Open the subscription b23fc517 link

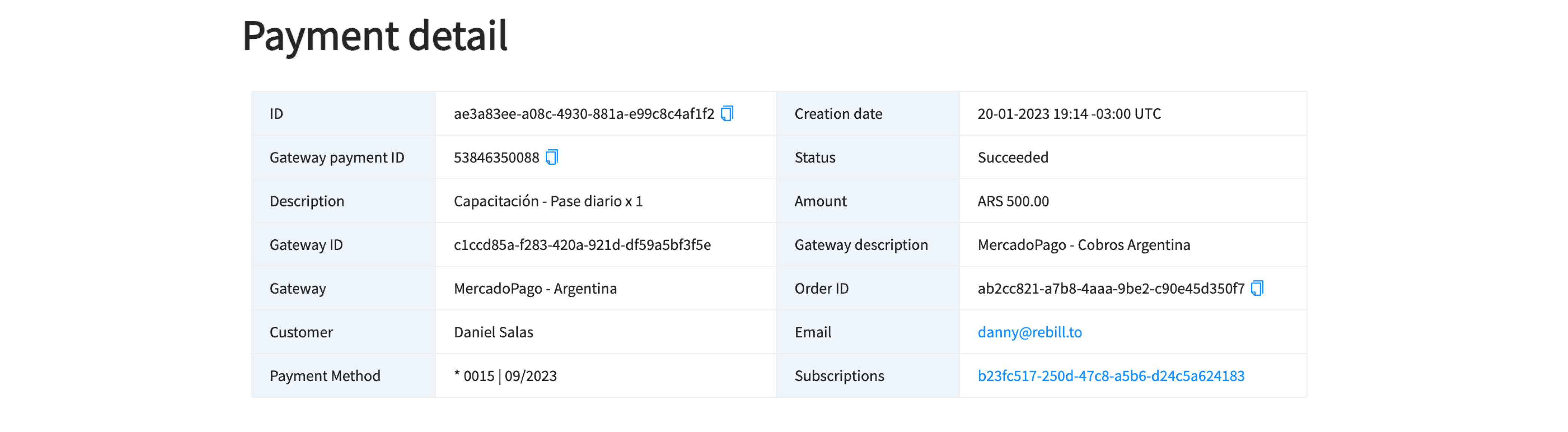point(1110,376)
